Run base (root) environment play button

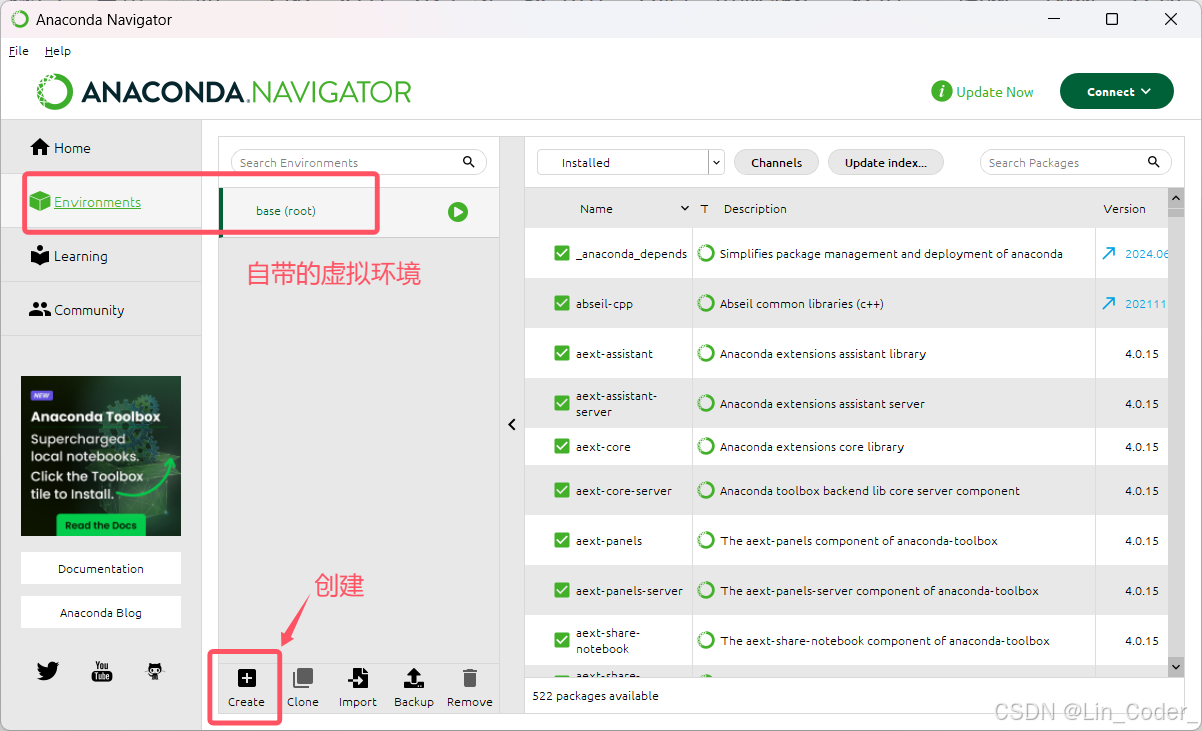pos(458,212)
